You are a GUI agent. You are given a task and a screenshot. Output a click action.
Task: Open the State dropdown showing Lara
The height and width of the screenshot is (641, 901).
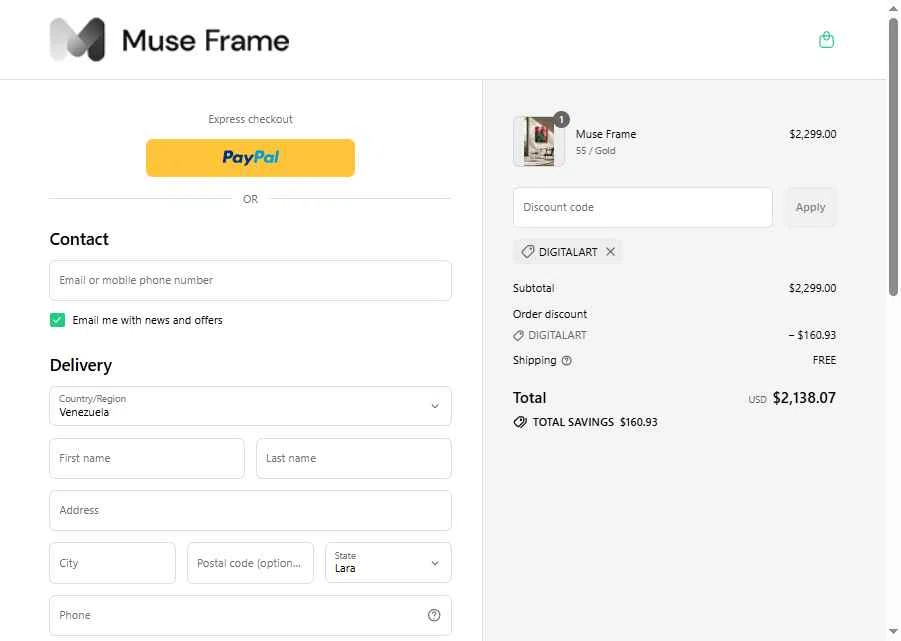[388, 563]
